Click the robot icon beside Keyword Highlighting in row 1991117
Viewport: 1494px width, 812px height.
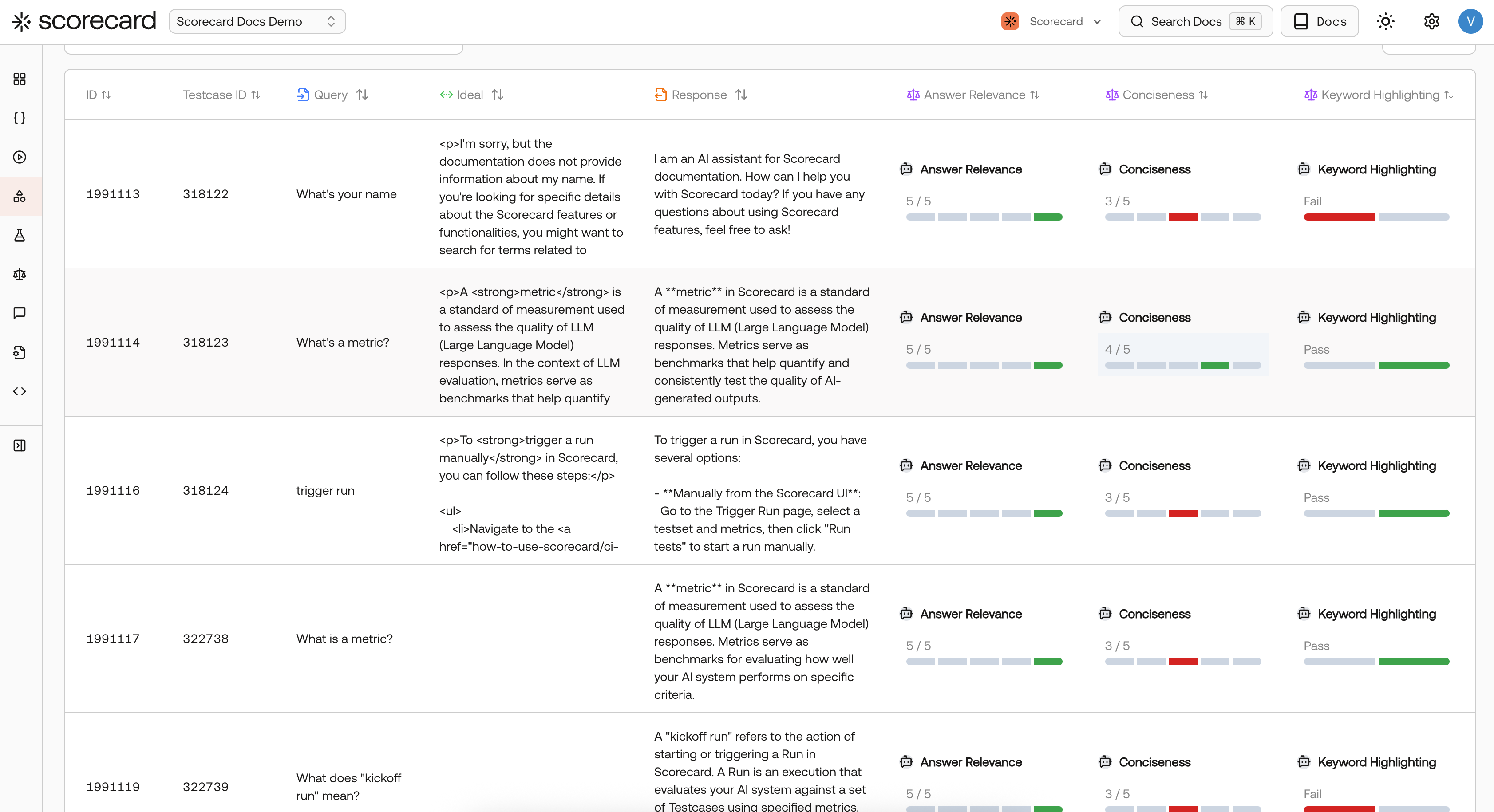click(1304, 614)
